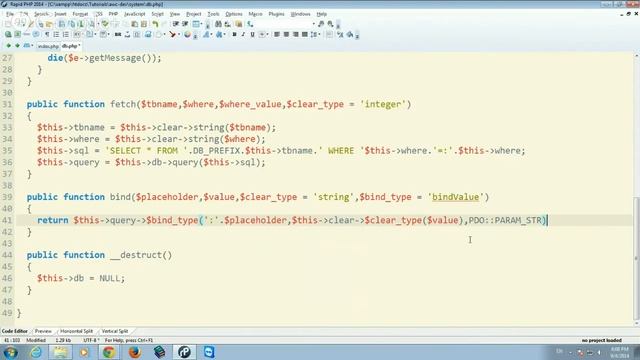
Task: Expand the dropdown arrow beside the red arrow icon
Action: [179, 35]
